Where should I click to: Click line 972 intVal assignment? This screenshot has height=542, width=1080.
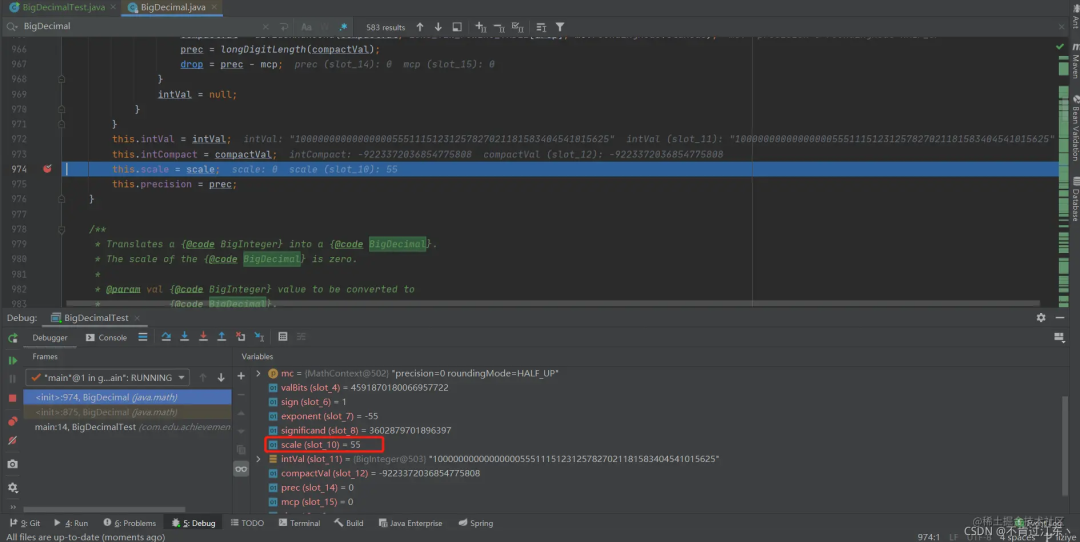coord(172,139)
